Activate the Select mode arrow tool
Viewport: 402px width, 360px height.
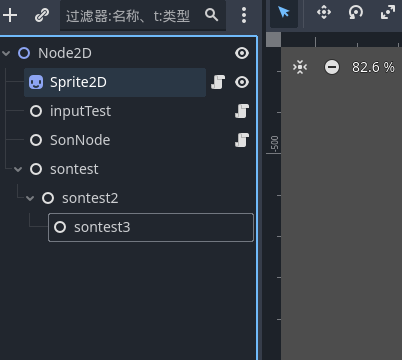coord(284,13)
